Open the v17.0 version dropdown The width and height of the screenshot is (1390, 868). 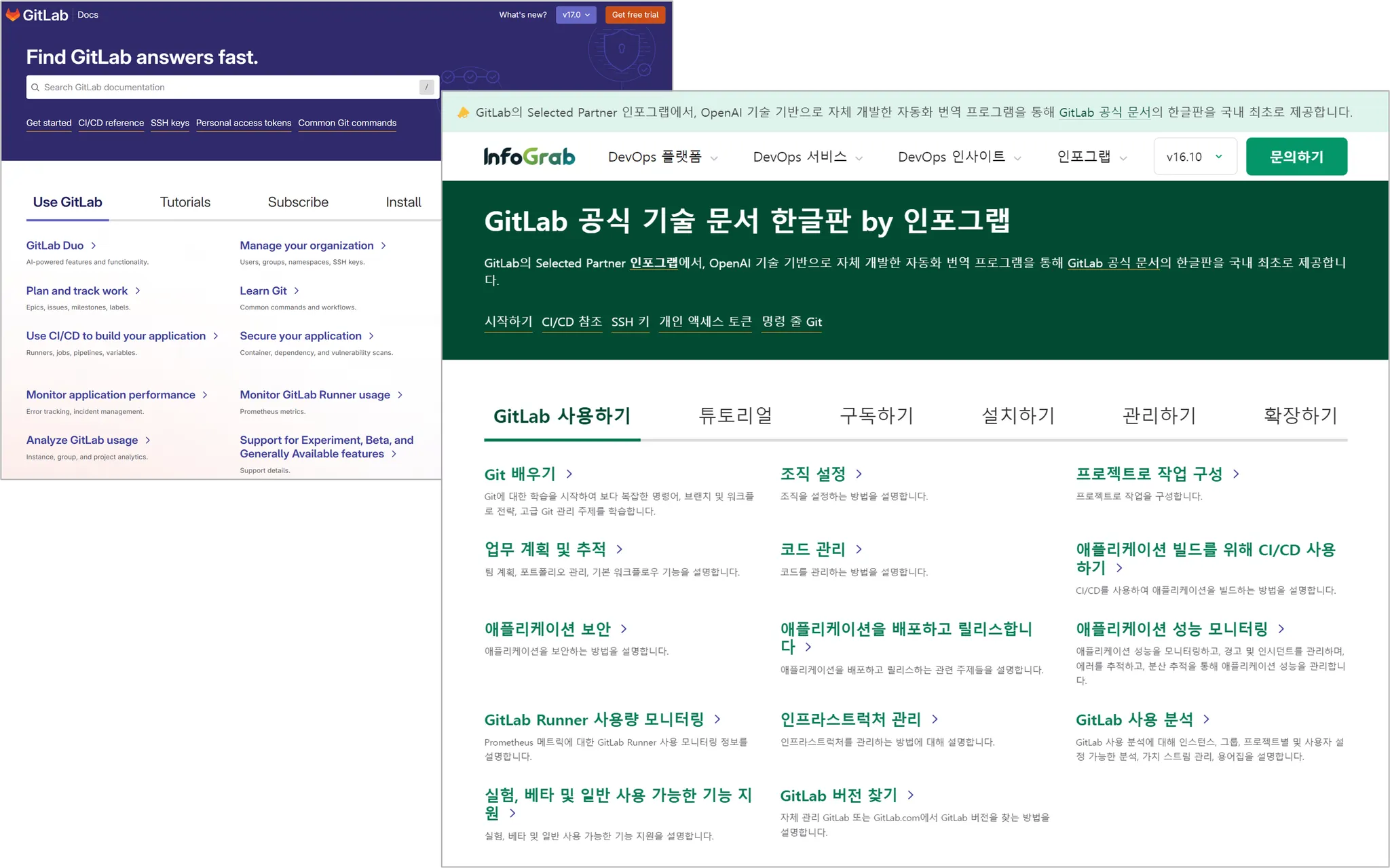(x=576, y=15)
